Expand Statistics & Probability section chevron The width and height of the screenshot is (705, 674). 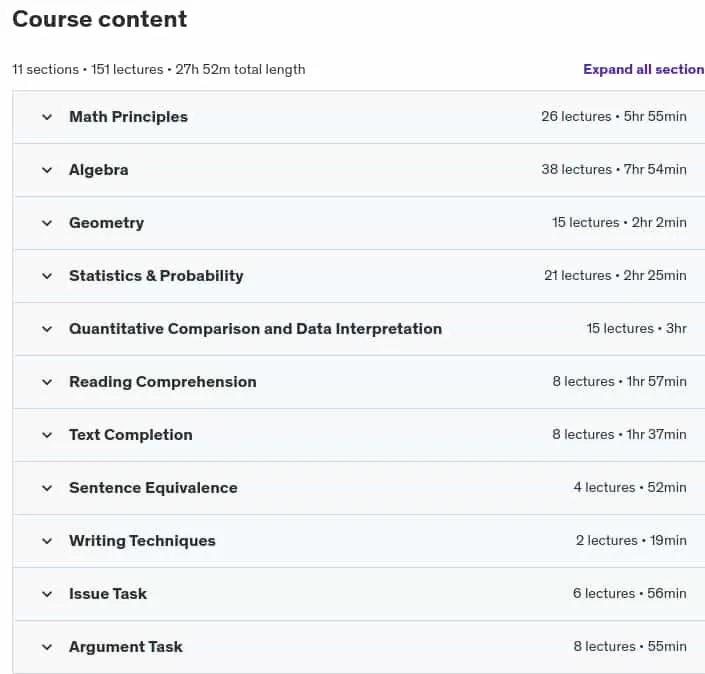tap(47, 276)
